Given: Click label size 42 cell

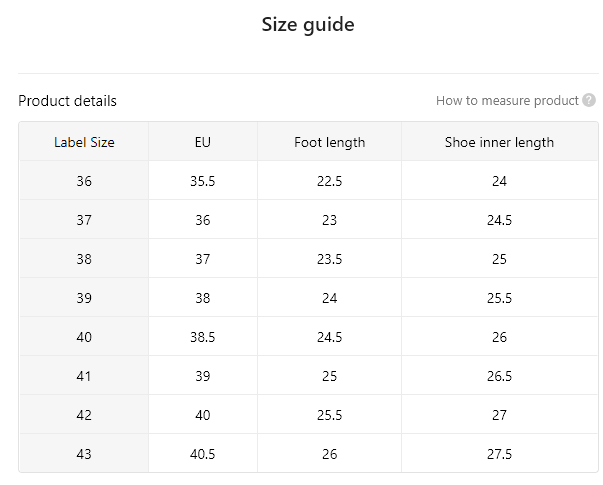Looking at the screenshot, I should [84, 415].
